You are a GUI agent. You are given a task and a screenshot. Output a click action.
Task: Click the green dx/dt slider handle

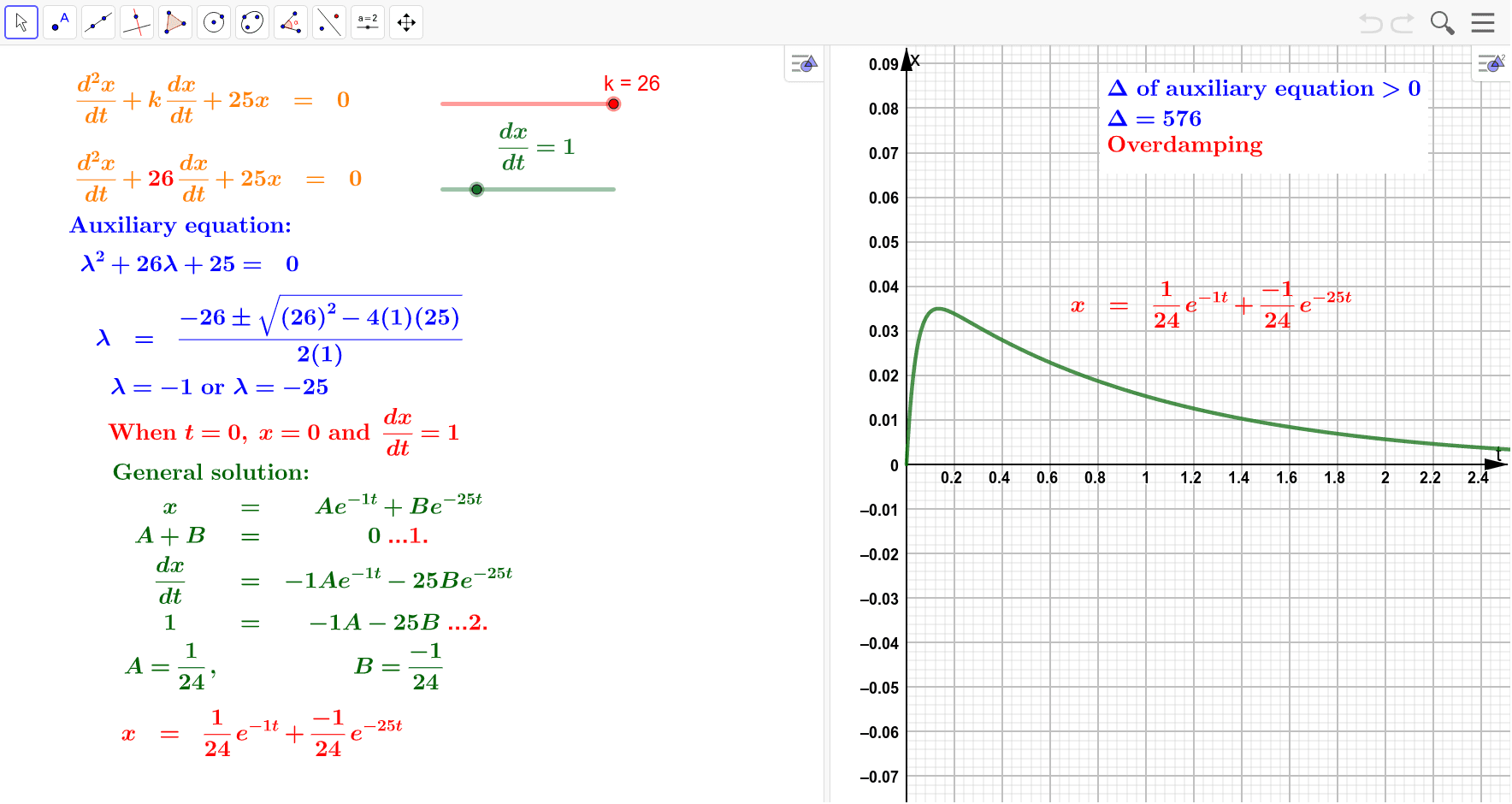pos(476,189)
